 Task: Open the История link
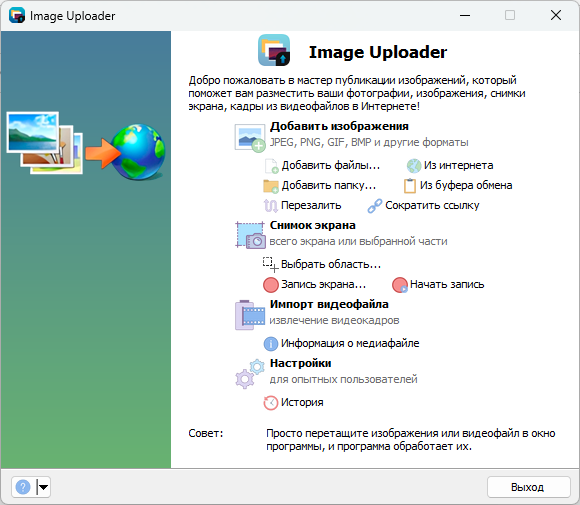[302, 402]
